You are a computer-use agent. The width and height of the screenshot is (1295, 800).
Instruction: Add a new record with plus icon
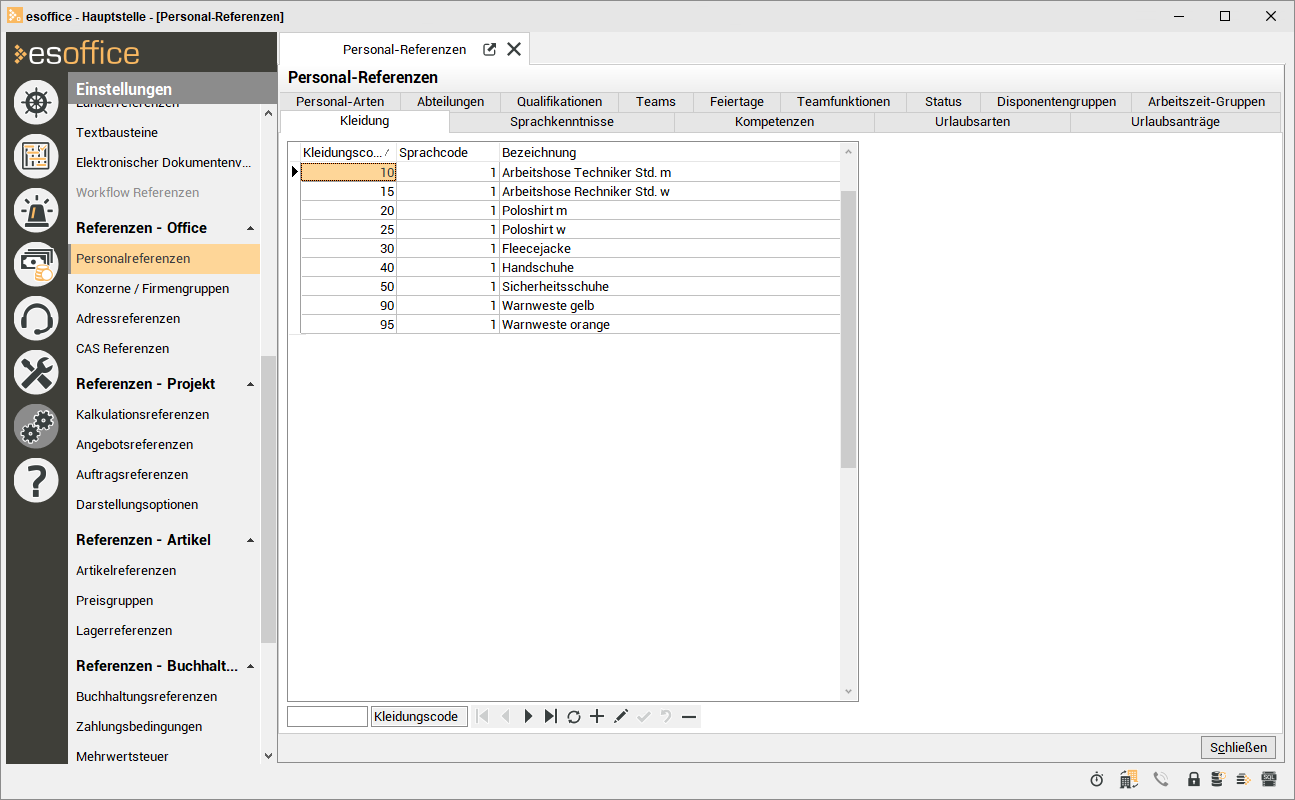tap(597, 716)
